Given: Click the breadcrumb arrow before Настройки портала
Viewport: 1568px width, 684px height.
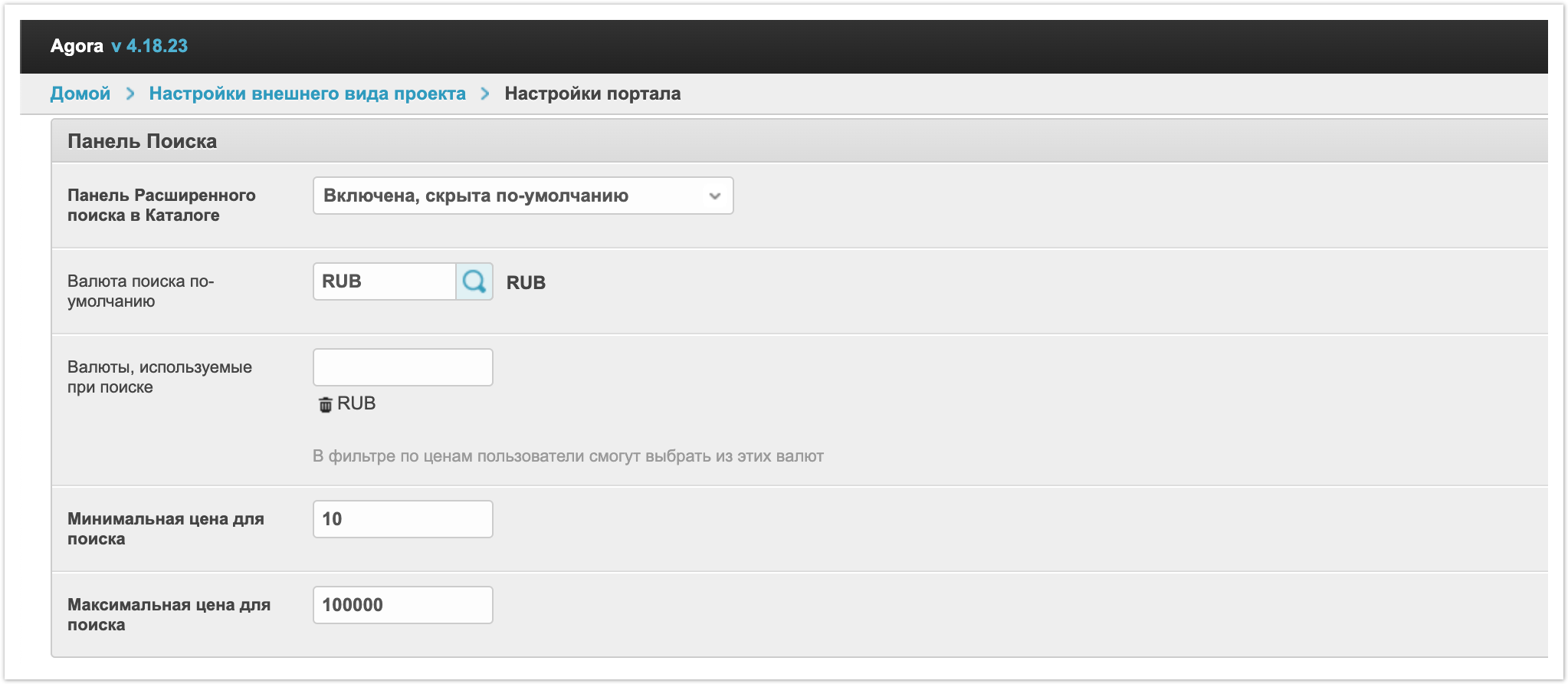Looking at the screenshot, I should click(485, 94).
